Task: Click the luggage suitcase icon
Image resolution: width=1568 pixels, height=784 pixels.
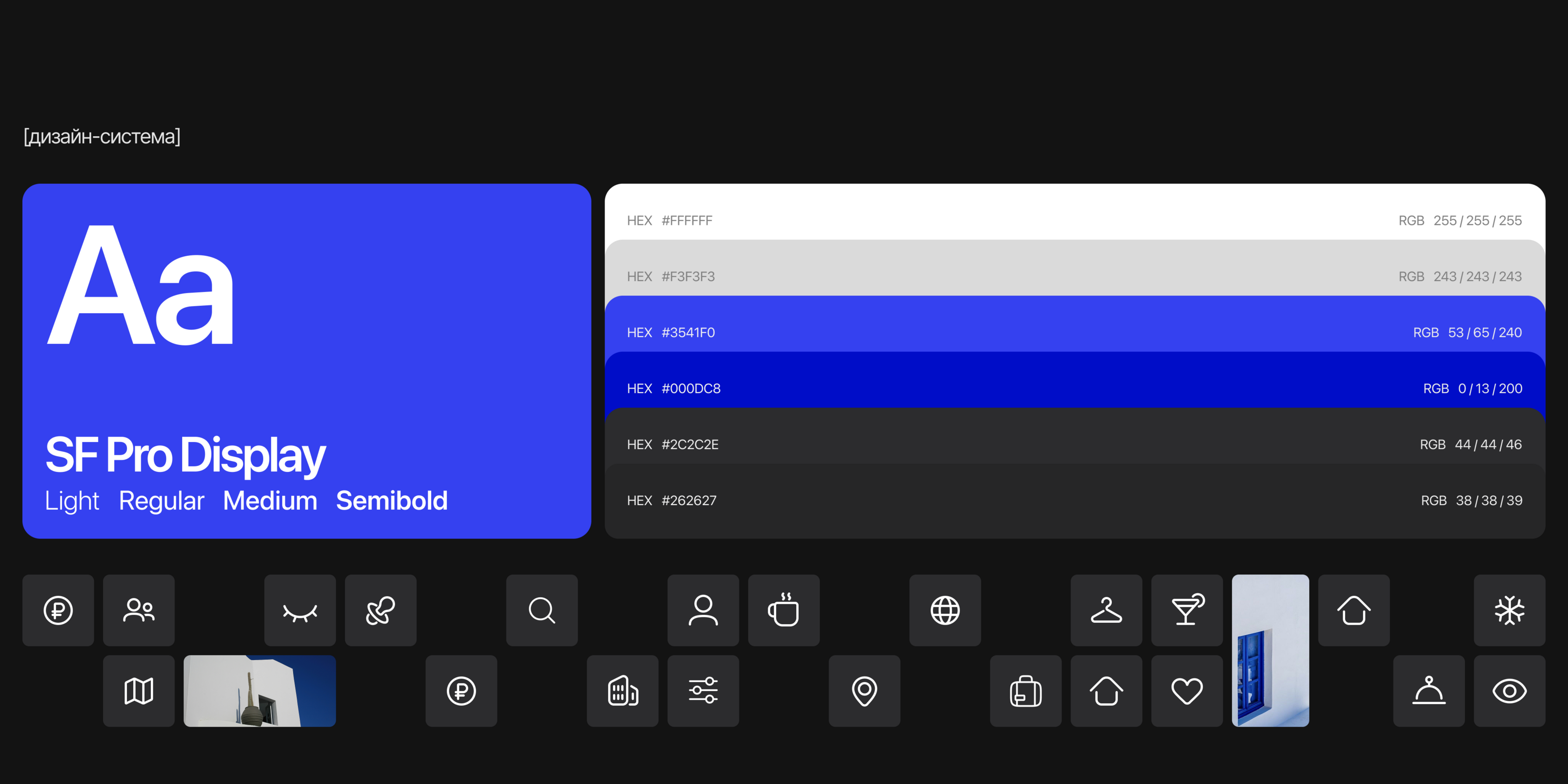Action: 1026,691
